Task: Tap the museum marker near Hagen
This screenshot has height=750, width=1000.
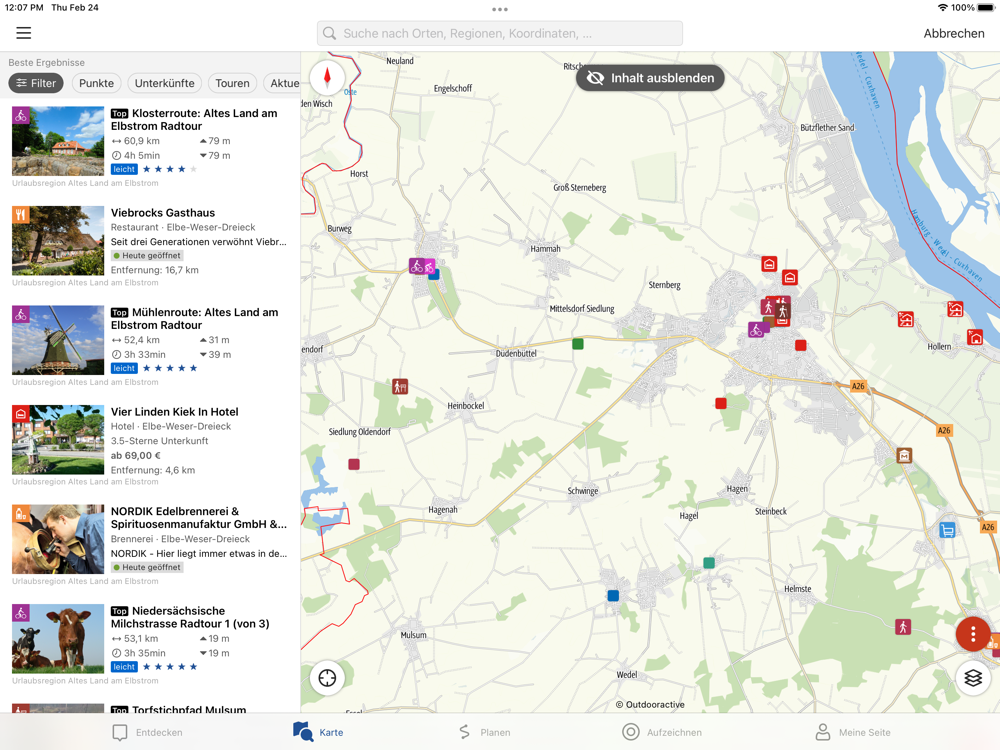Action: [904, 455]
